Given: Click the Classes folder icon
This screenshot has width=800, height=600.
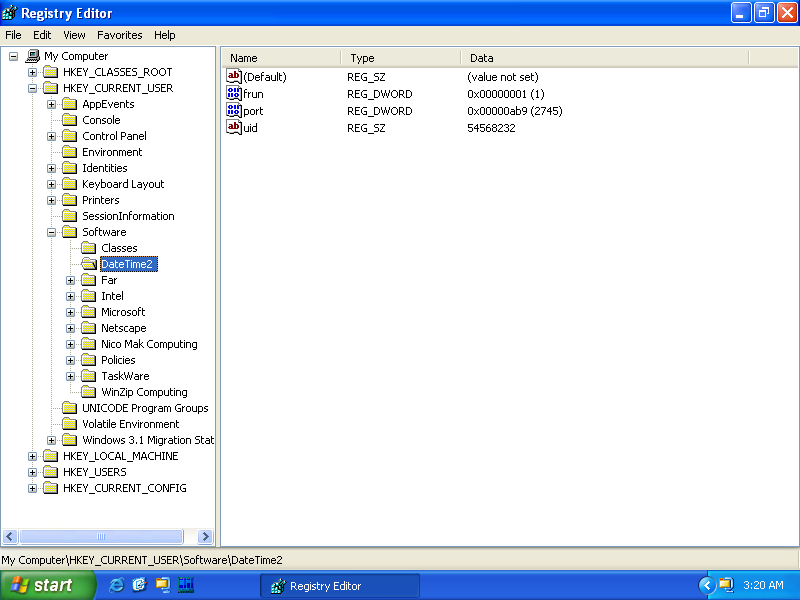Looking at the screenshot, I should 89,248.
